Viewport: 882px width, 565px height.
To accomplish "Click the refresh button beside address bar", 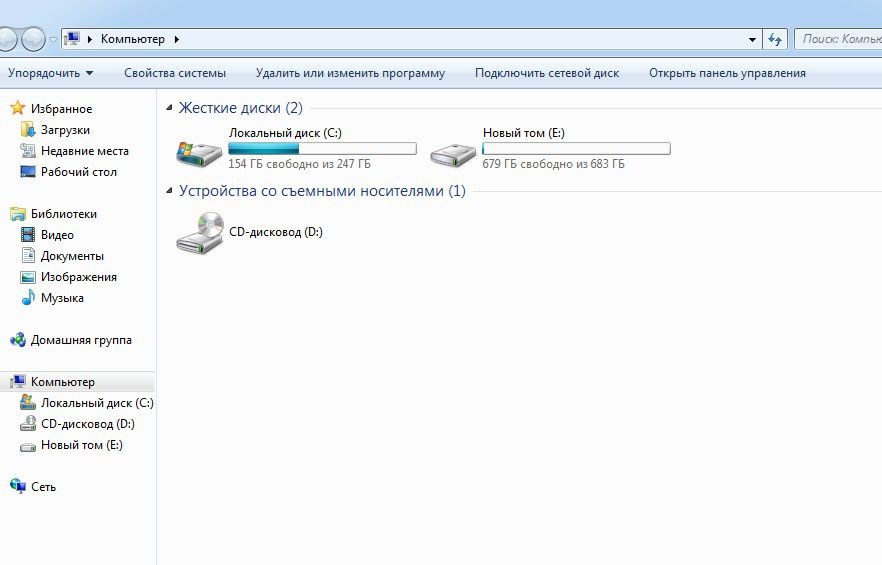I will tap(775, 39).
